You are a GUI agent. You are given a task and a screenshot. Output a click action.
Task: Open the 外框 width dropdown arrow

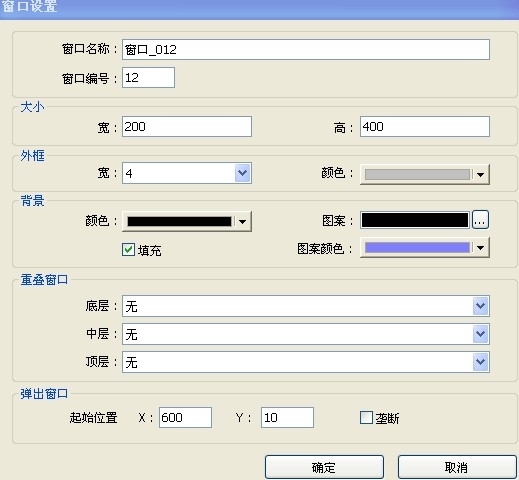click(242, 173)
